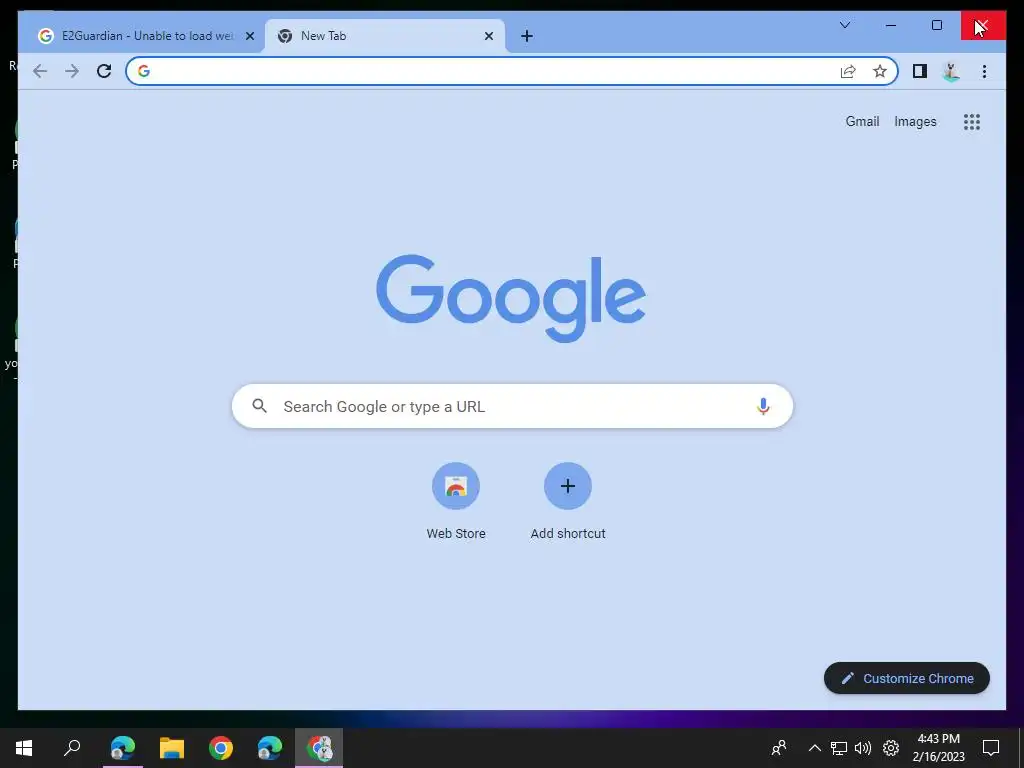
Task: Open the volume control in tray
Action: pyautogui.click(x=863, y=748)
